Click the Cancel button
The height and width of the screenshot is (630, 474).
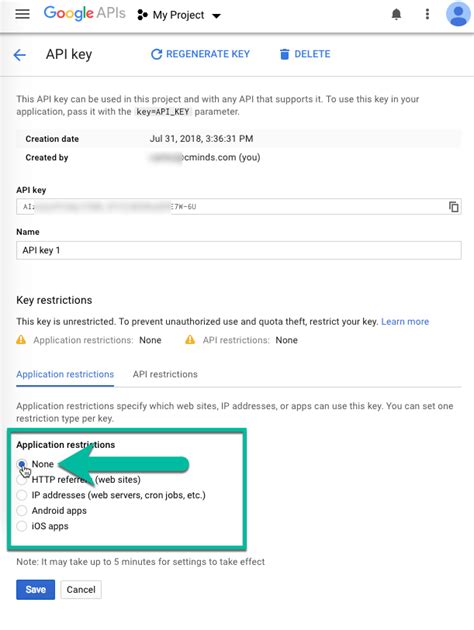tap(81, 589)
